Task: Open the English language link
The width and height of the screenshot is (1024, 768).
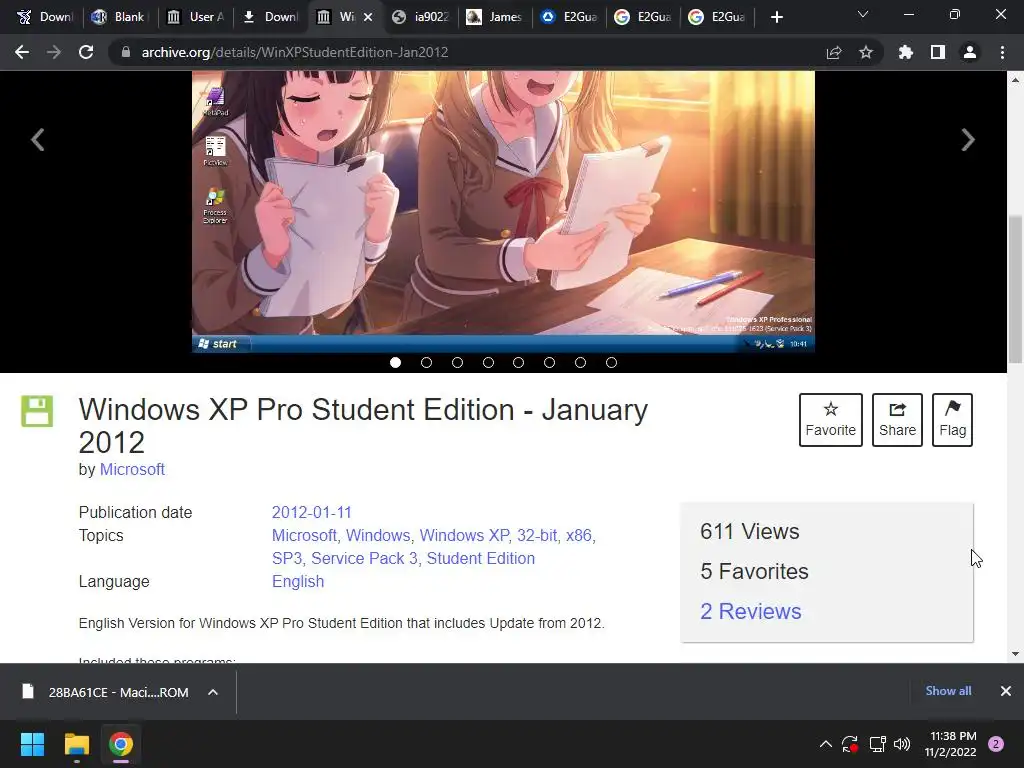Action: [x=298, y=581]
